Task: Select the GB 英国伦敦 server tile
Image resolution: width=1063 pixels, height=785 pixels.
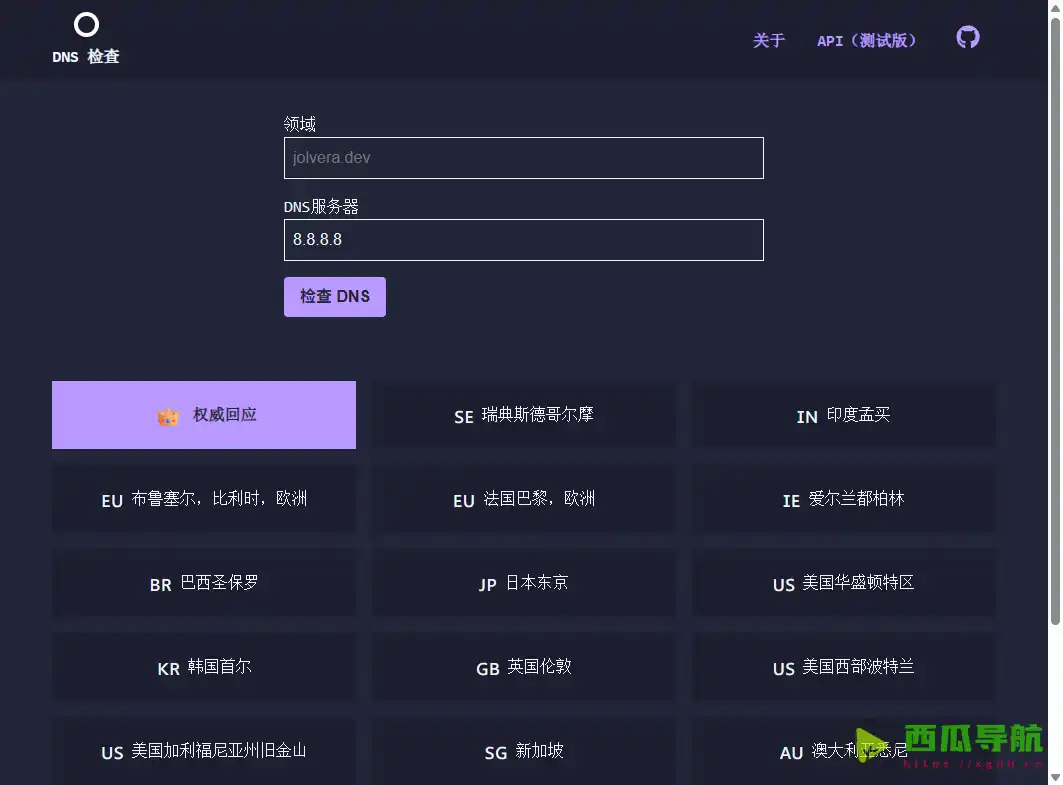Action: 523,668
